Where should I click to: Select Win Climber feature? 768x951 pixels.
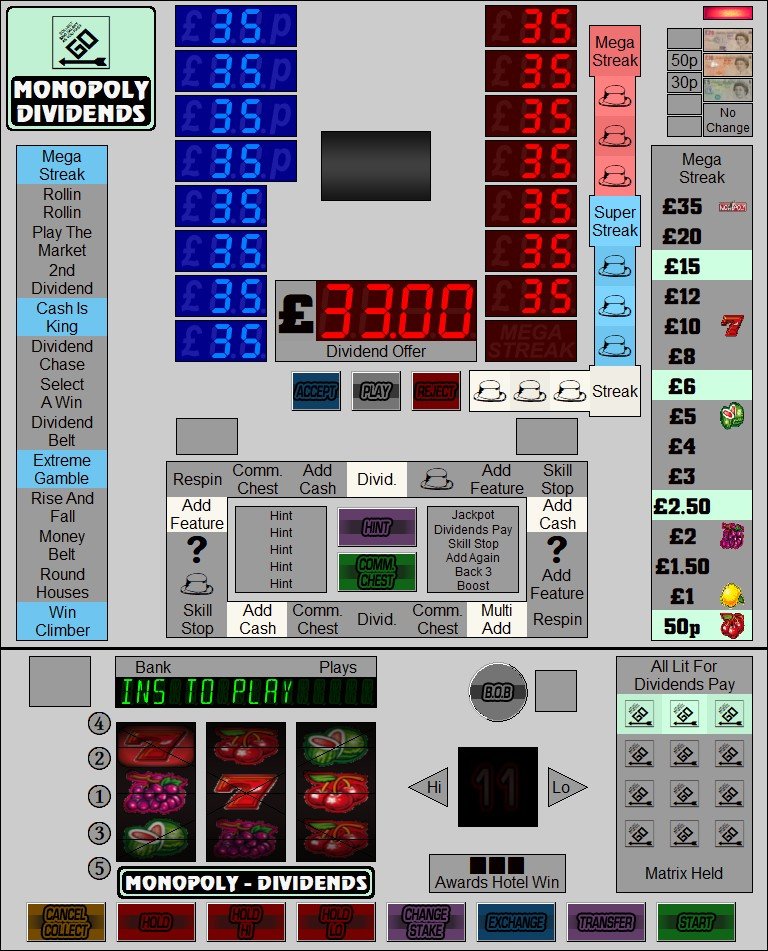pos(62,620)
